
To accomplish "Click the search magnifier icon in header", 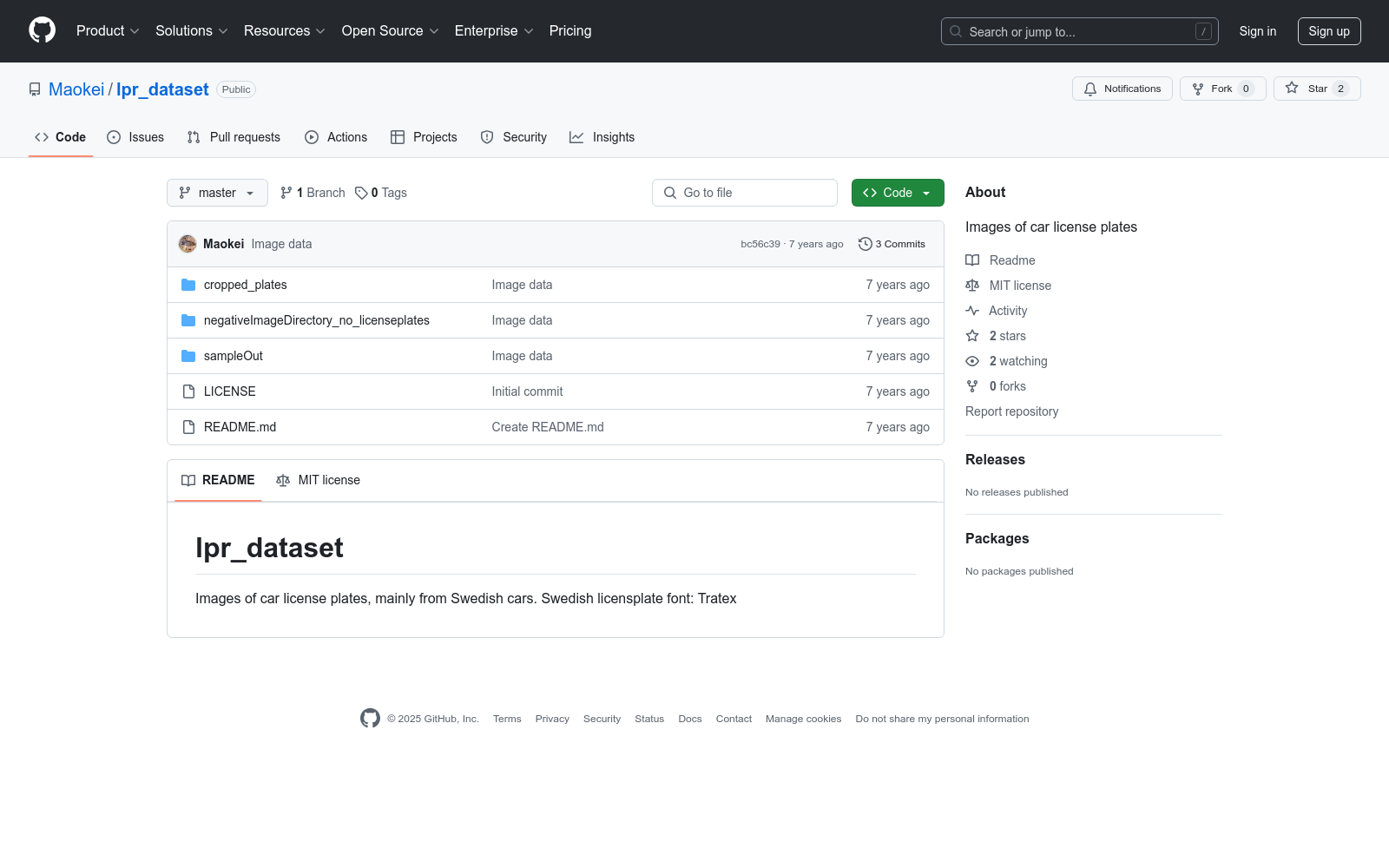I will tap(956, 31).
